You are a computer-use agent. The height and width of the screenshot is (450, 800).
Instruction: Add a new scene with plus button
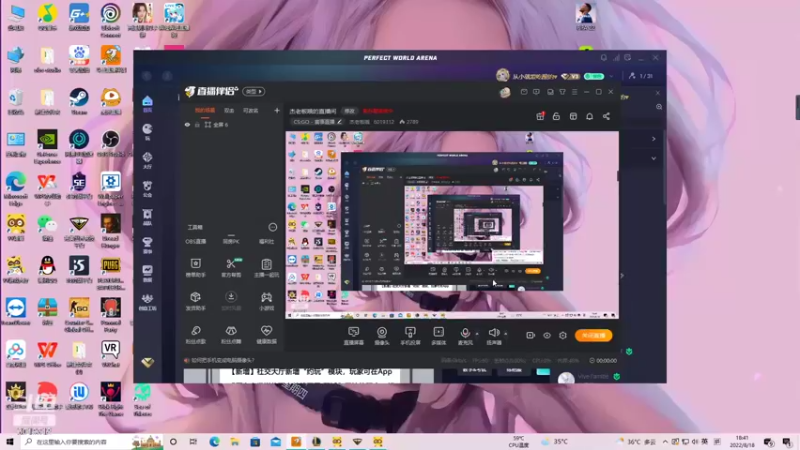pos(277,110)
